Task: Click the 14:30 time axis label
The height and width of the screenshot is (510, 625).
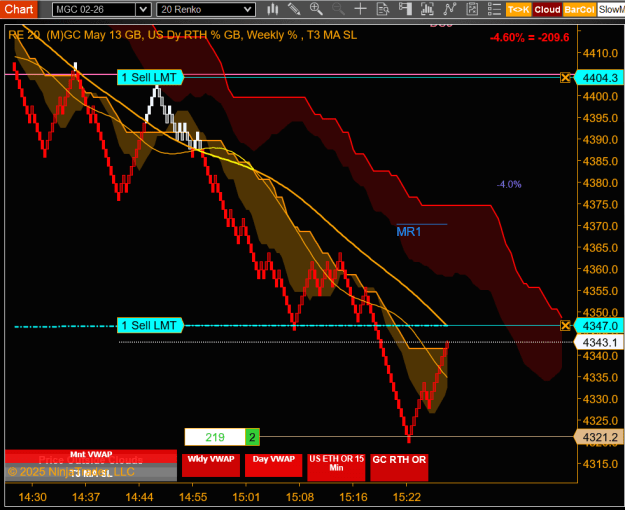Action: point(33,497)
